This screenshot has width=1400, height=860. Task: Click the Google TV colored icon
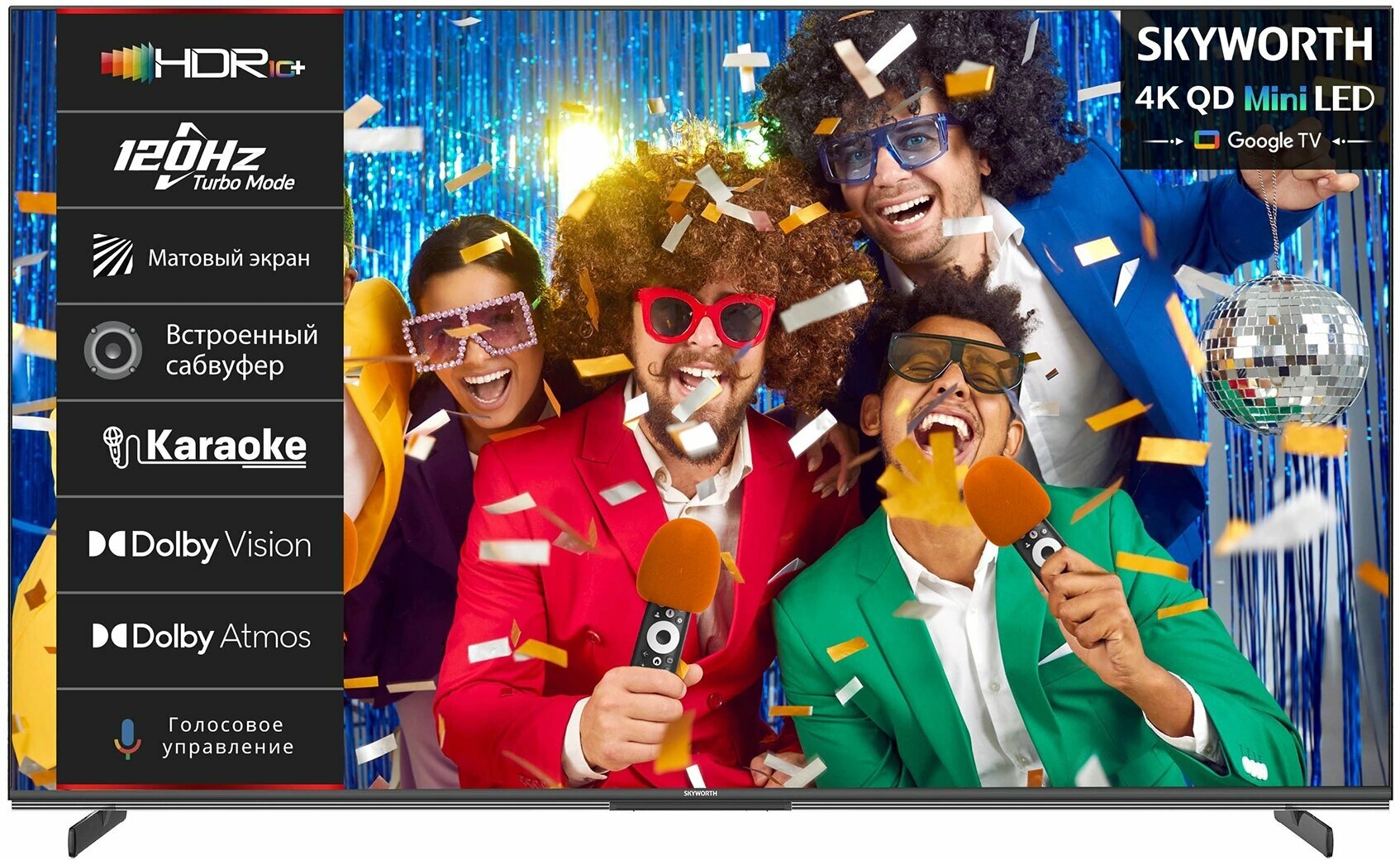1208,141
